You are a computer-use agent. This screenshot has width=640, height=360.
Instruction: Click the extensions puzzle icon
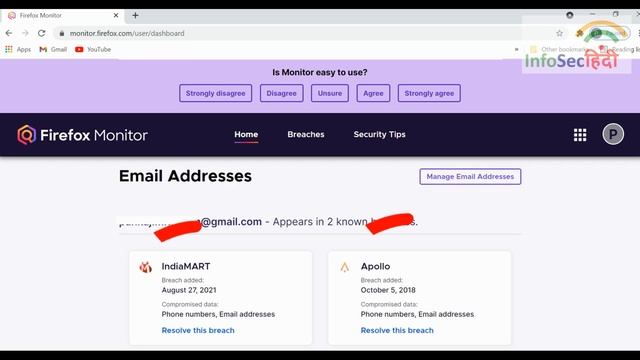579,33
